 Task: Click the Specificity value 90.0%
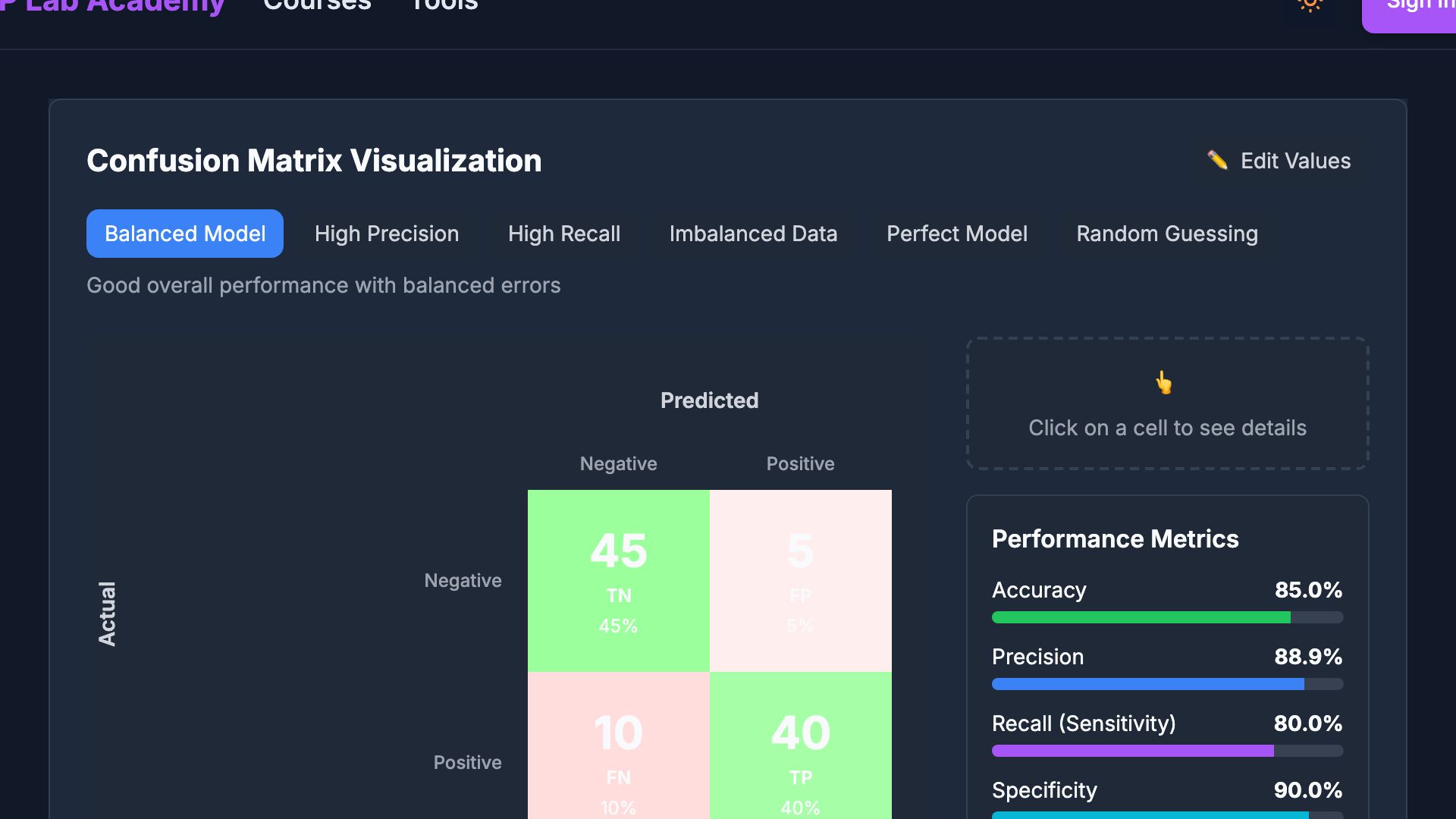pos(1308,790)
